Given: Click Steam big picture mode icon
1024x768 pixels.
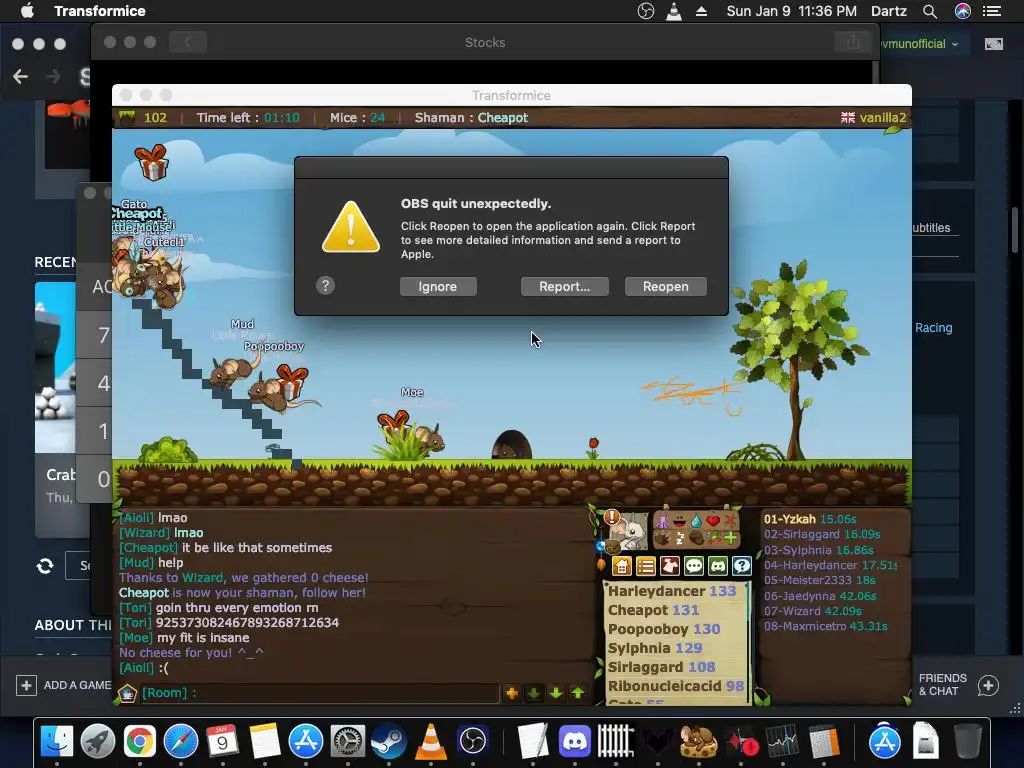Looking at the screenshot, I should [994, 44].
